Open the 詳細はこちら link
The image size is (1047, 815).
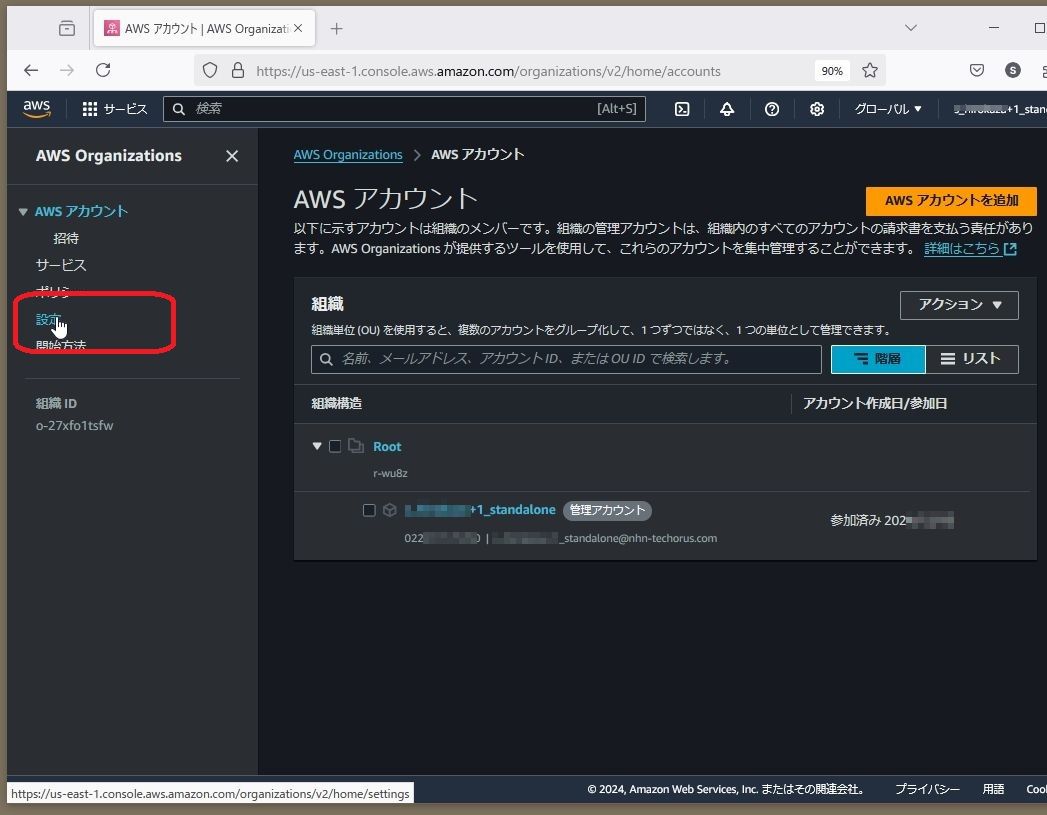[962, 248]
